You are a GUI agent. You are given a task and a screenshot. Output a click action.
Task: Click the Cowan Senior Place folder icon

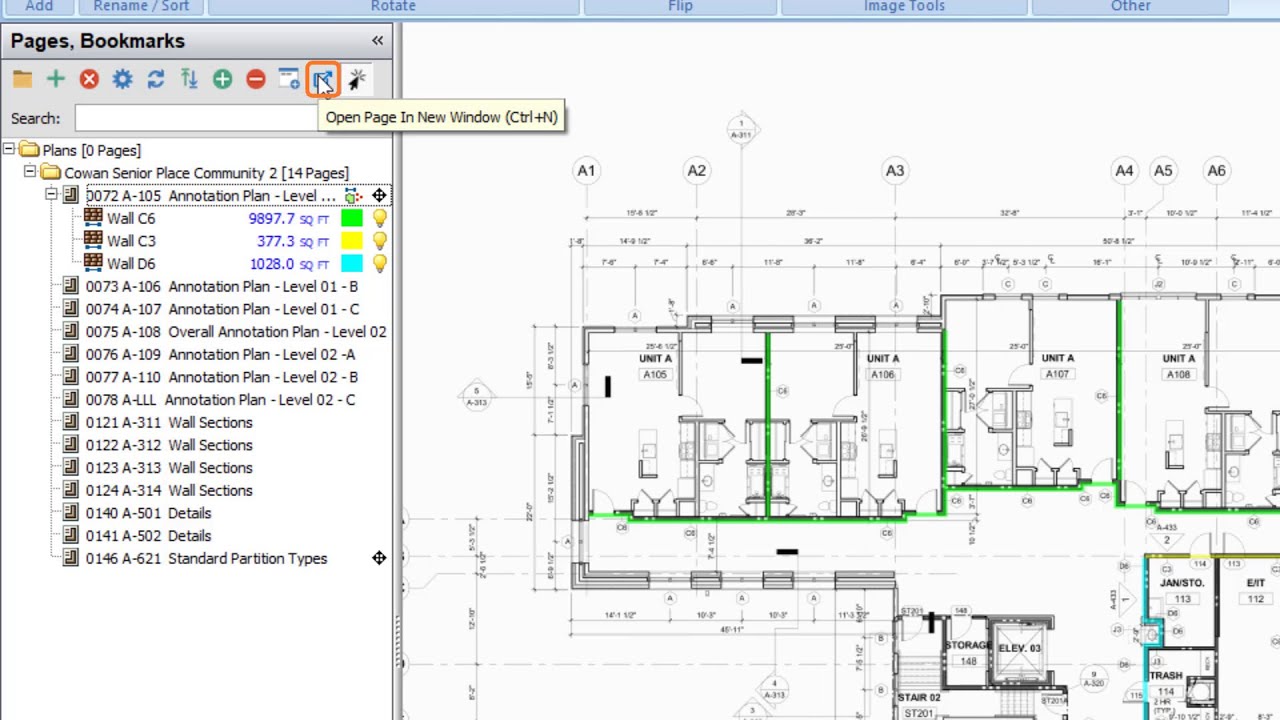[51, 173]
